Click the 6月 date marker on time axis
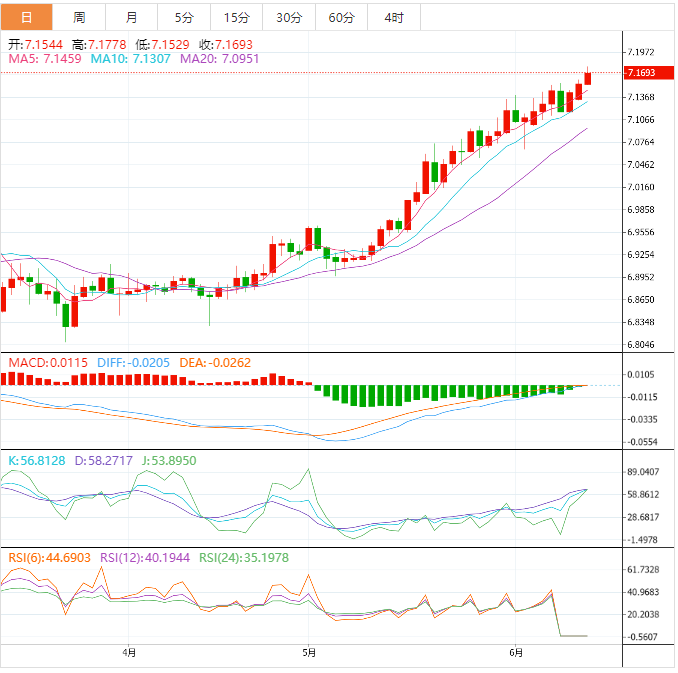This screenshot has width=678, height=673. coord(516,653)
